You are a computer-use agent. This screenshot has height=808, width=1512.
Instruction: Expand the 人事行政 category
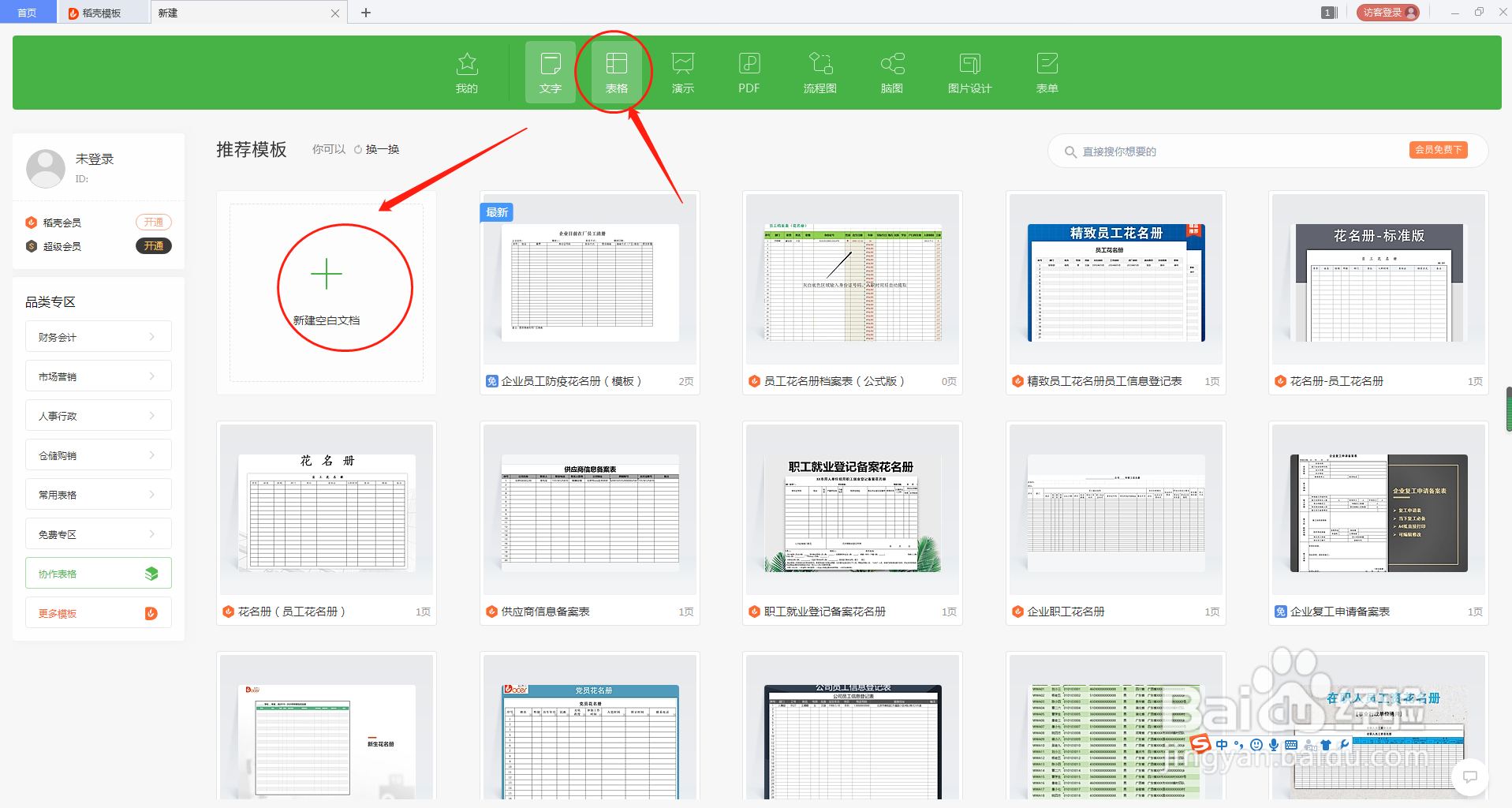click(98, 415)
